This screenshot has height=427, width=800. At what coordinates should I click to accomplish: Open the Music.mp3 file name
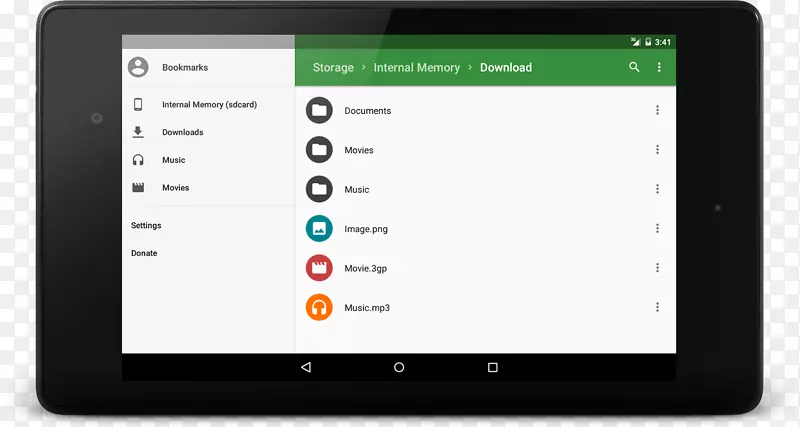click(x=367, y=308)
